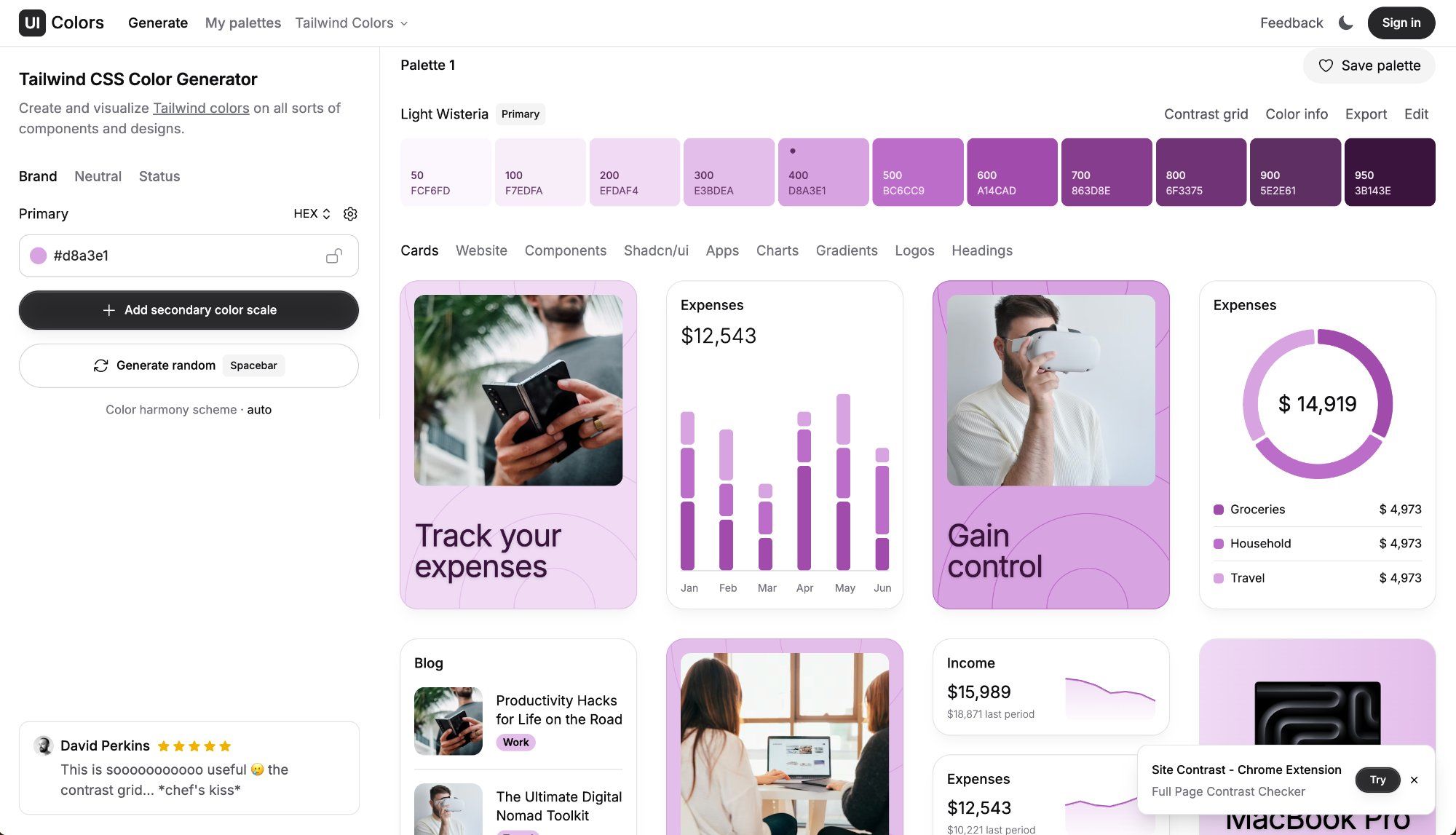Click the UI Colors logo icon
Screen dimensions: 1456x835
pos(32,23)
